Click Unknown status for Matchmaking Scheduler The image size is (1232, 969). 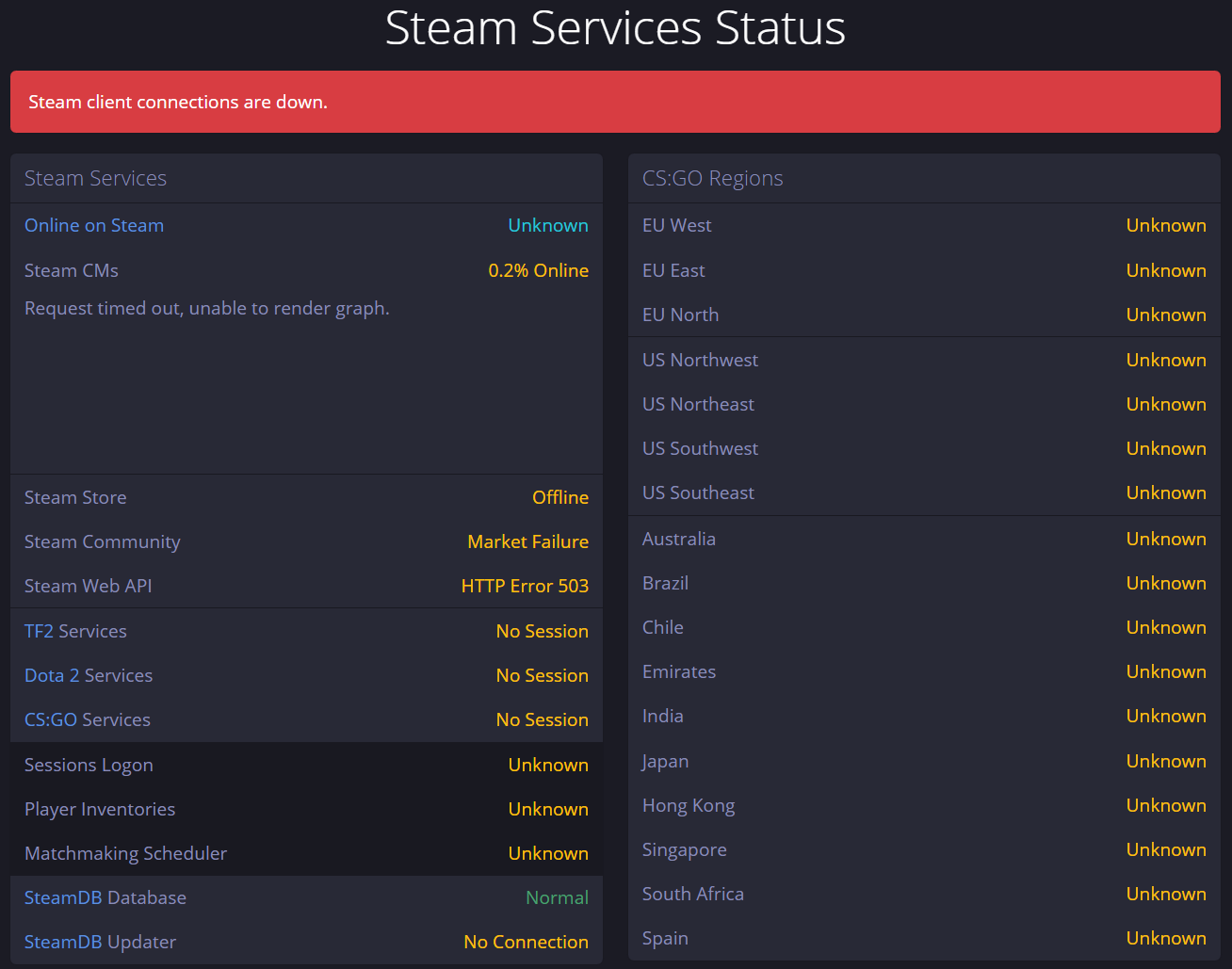click(548, 853)
